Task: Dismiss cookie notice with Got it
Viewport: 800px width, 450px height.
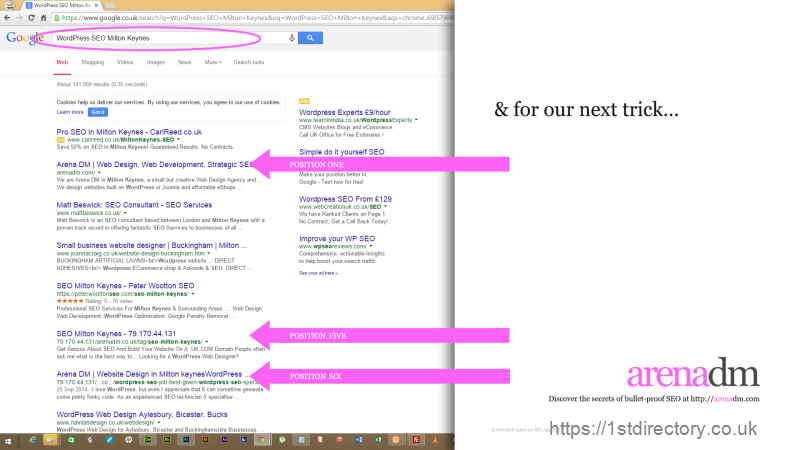Action: [97, 112]
